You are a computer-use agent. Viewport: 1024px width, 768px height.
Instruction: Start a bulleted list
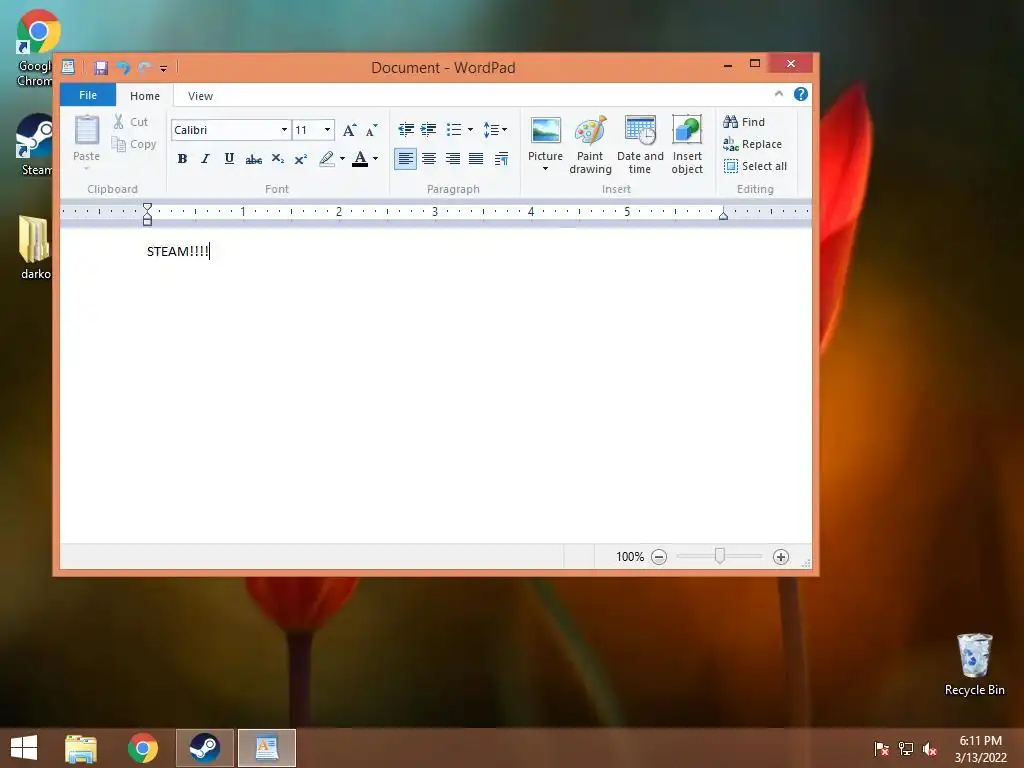[x=454, y=129]
